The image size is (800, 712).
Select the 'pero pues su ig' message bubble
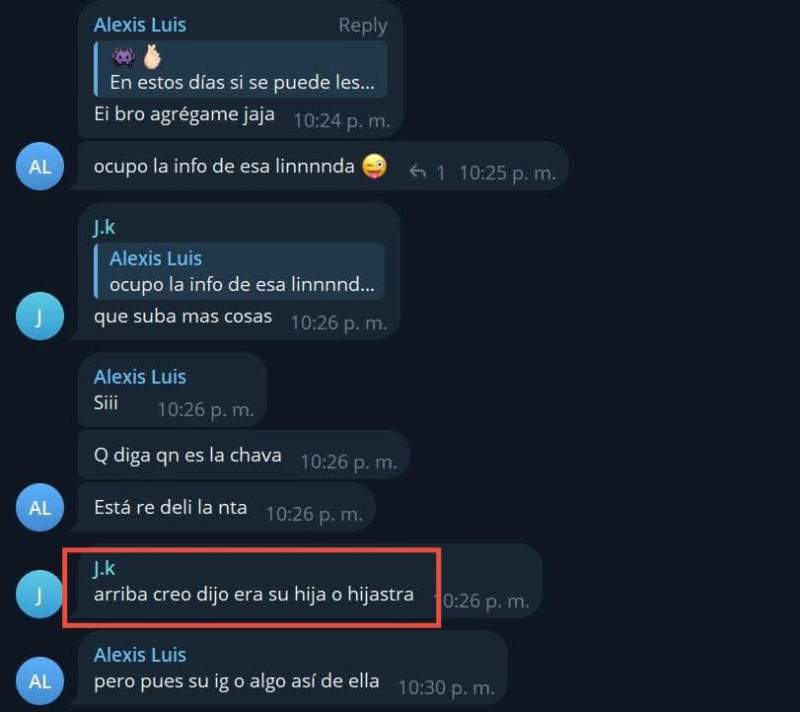(292, 669)
